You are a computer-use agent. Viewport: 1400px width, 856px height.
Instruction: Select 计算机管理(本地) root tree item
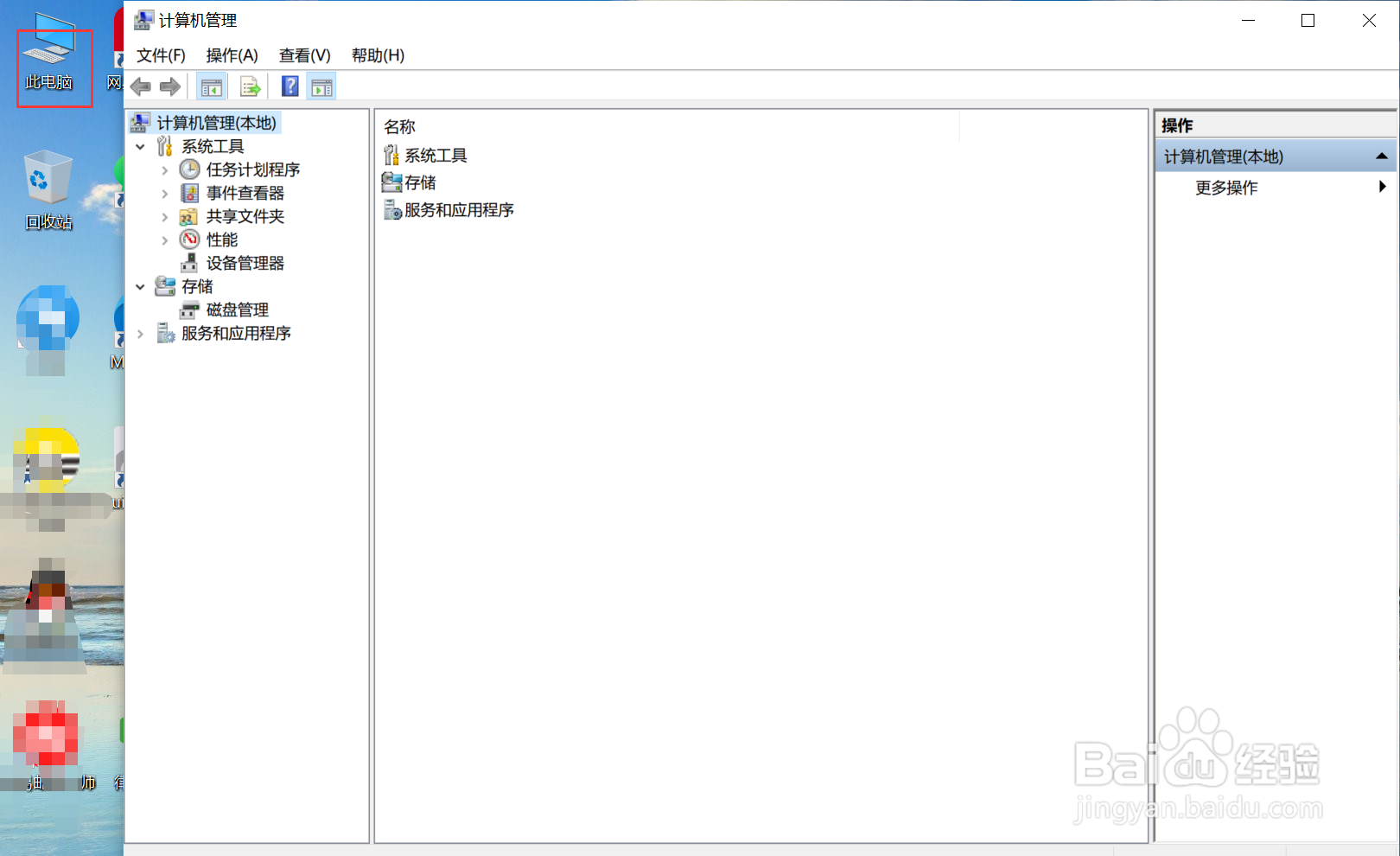click(x=216, y=123)
